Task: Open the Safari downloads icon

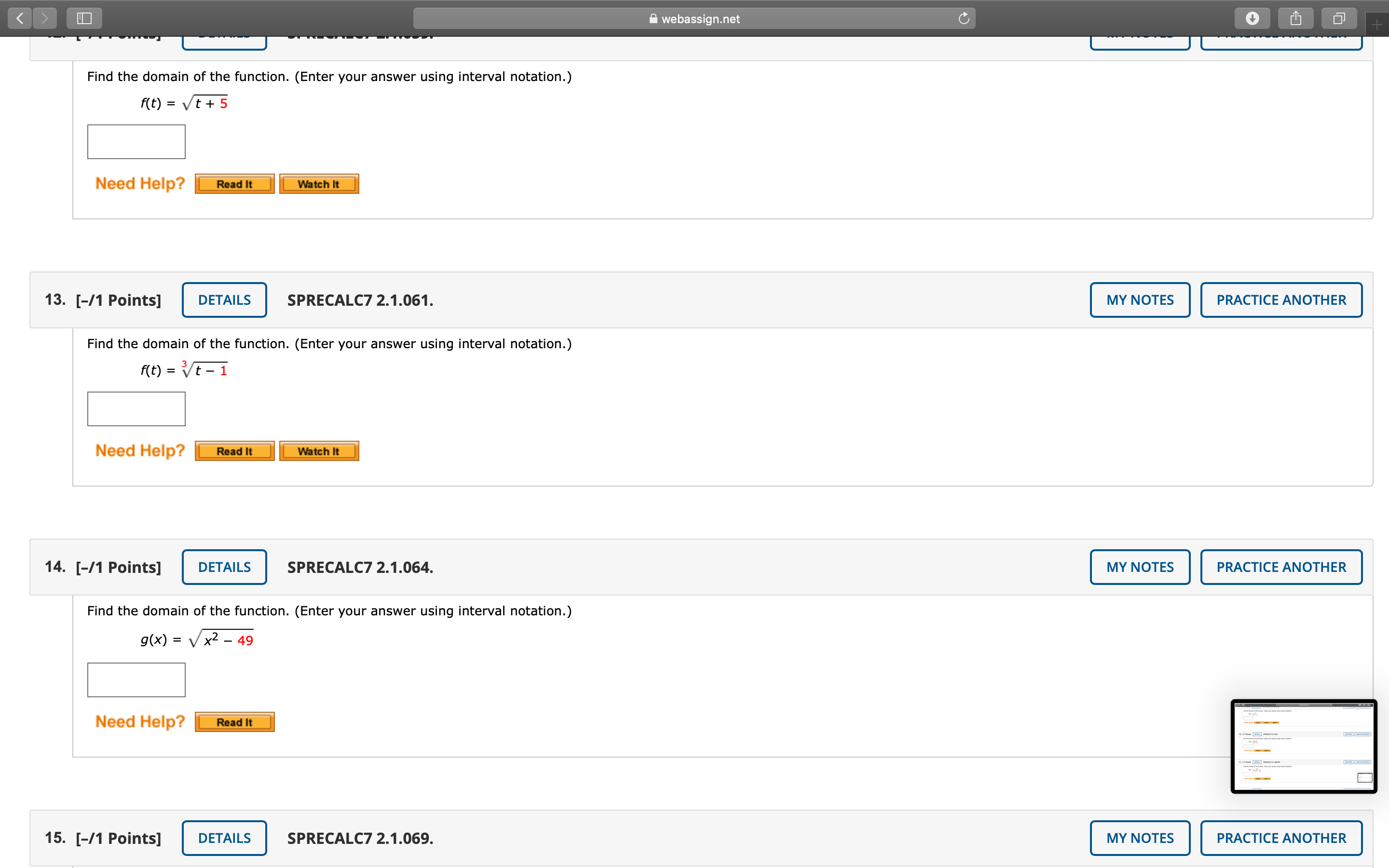Action: 1253,18
